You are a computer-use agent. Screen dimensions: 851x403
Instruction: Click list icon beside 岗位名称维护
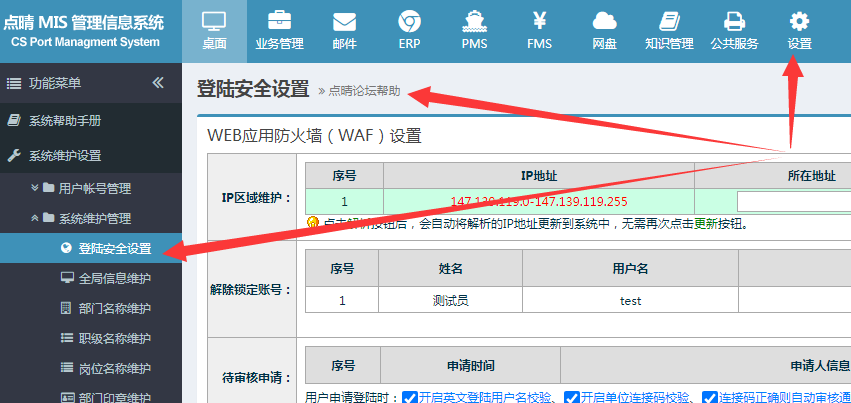click(x=67, y=368)
